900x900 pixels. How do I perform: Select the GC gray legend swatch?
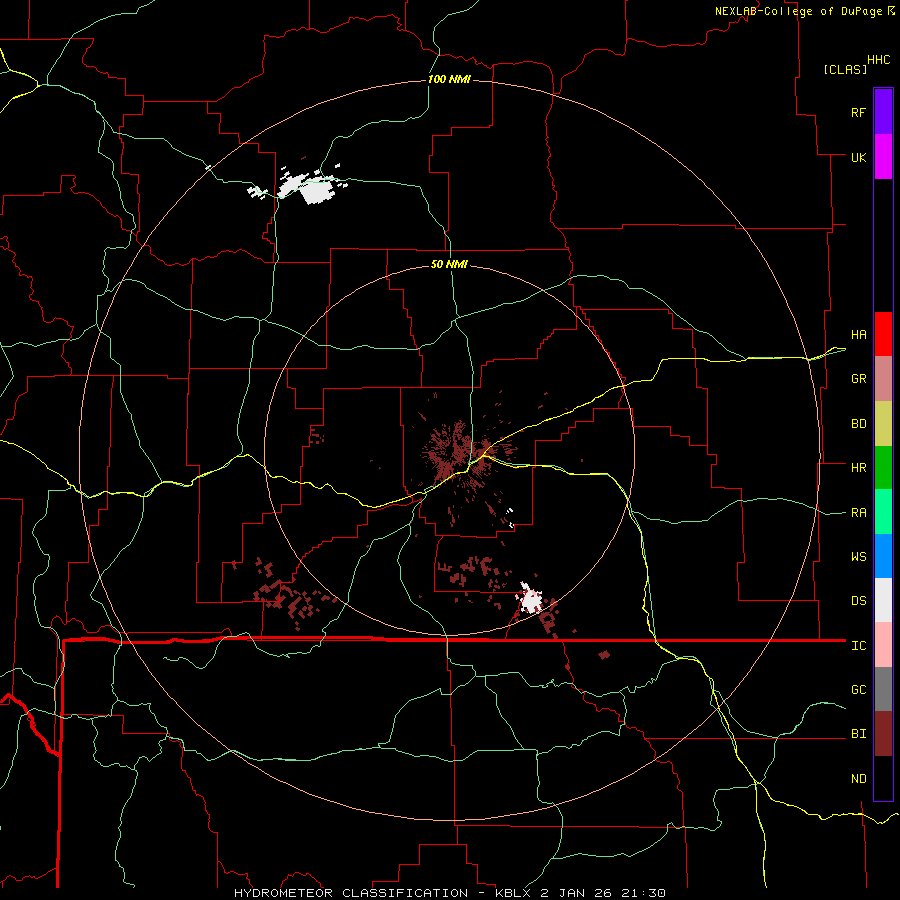[x=883, y=689]
